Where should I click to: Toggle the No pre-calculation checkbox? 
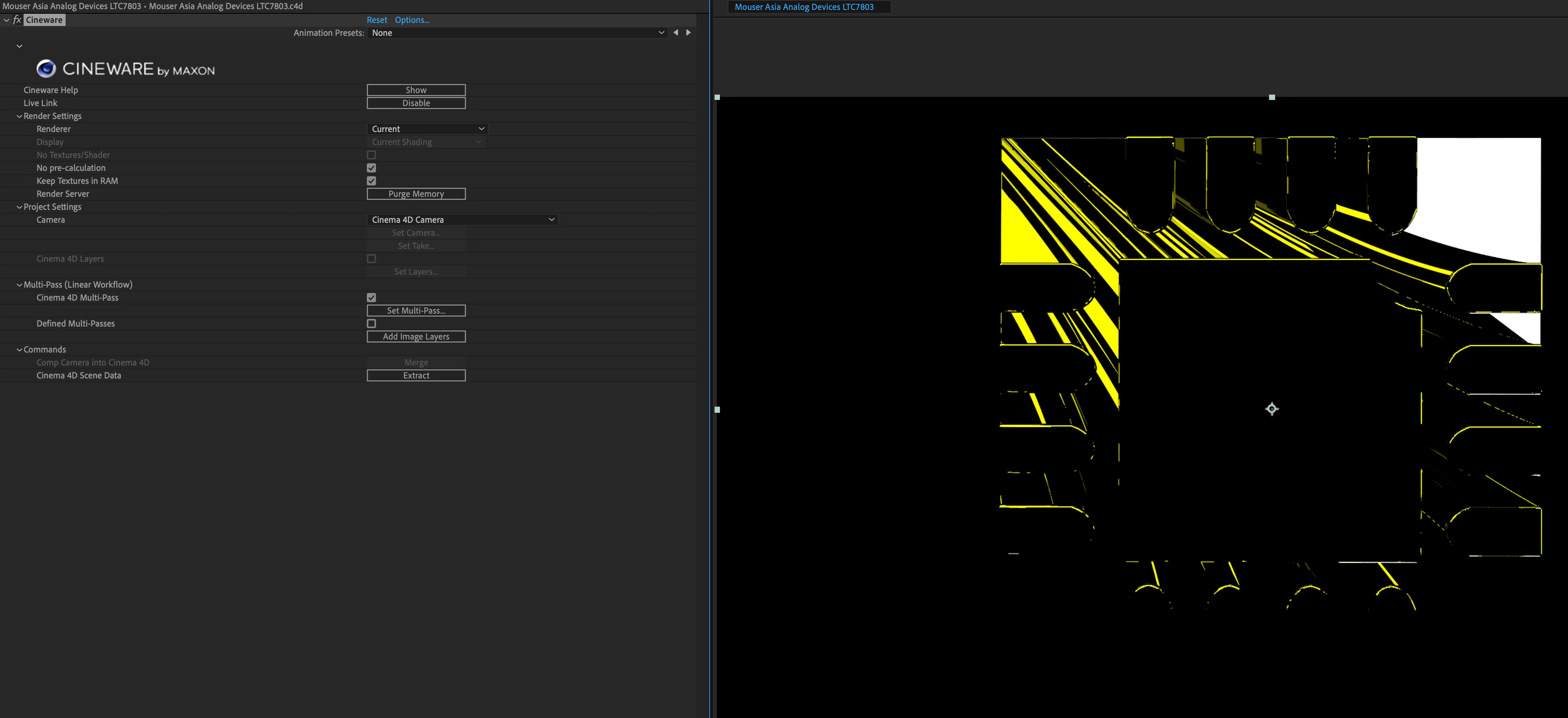pos(371,168)
